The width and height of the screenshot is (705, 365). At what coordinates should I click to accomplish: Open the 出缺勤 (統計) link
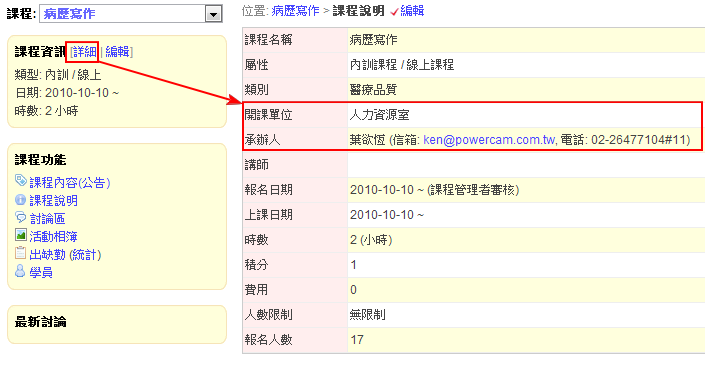[65, 254]
